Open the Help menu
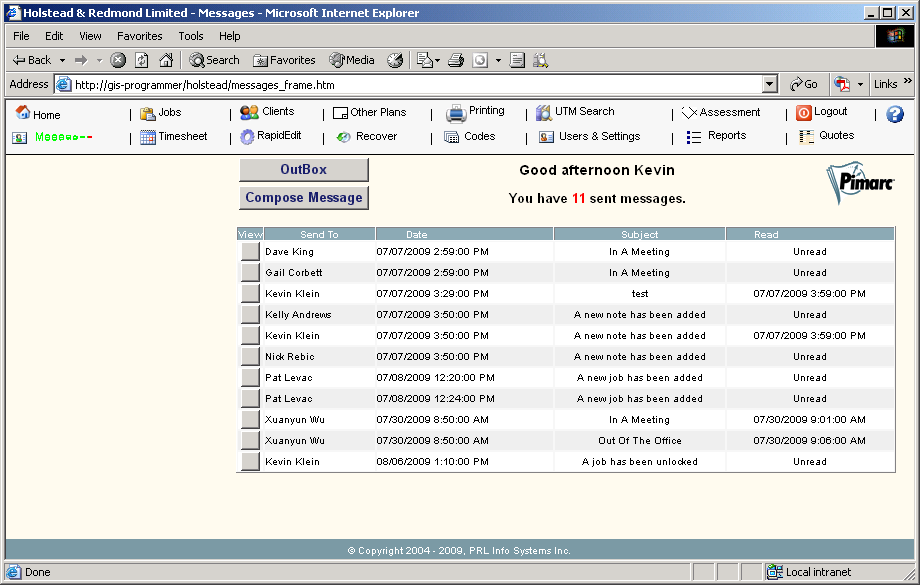This screenshot has height=585, width=920. click(229, 36)
